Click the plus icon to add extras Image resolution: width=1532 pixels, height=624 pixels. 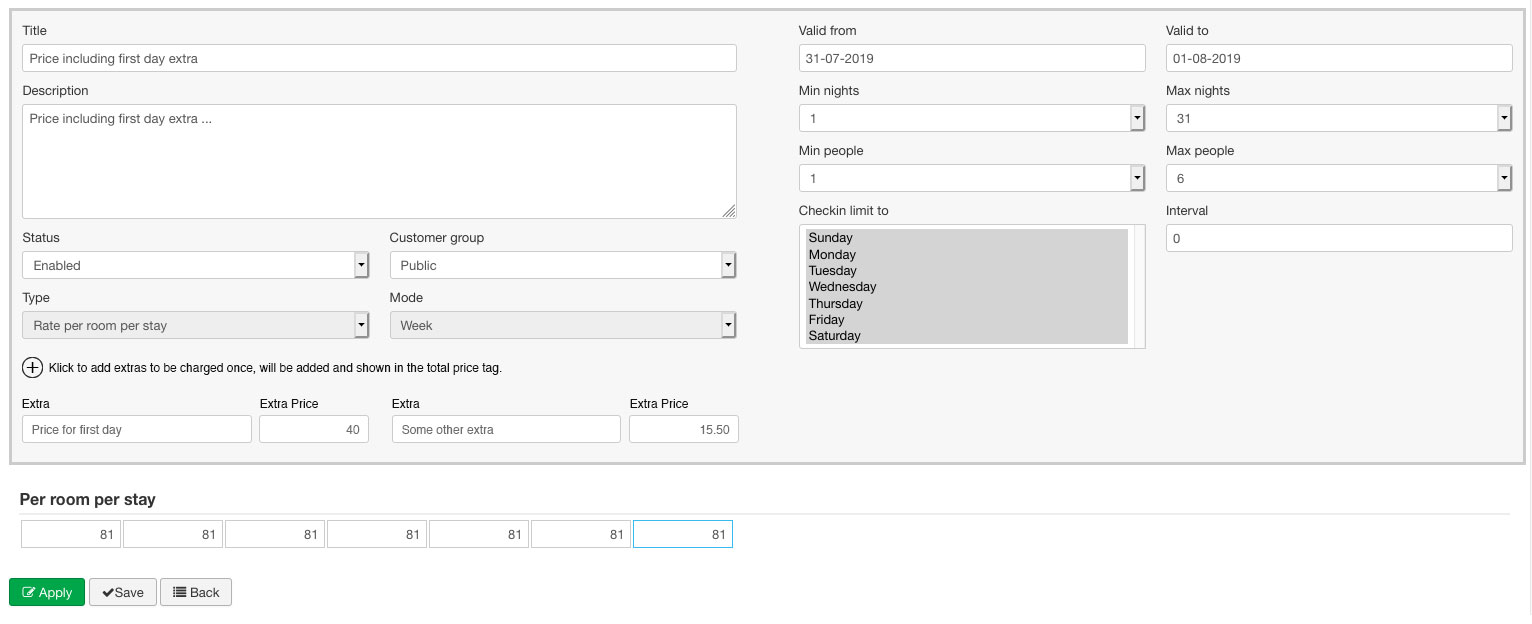pyautogui.click(x=32, y=368)
